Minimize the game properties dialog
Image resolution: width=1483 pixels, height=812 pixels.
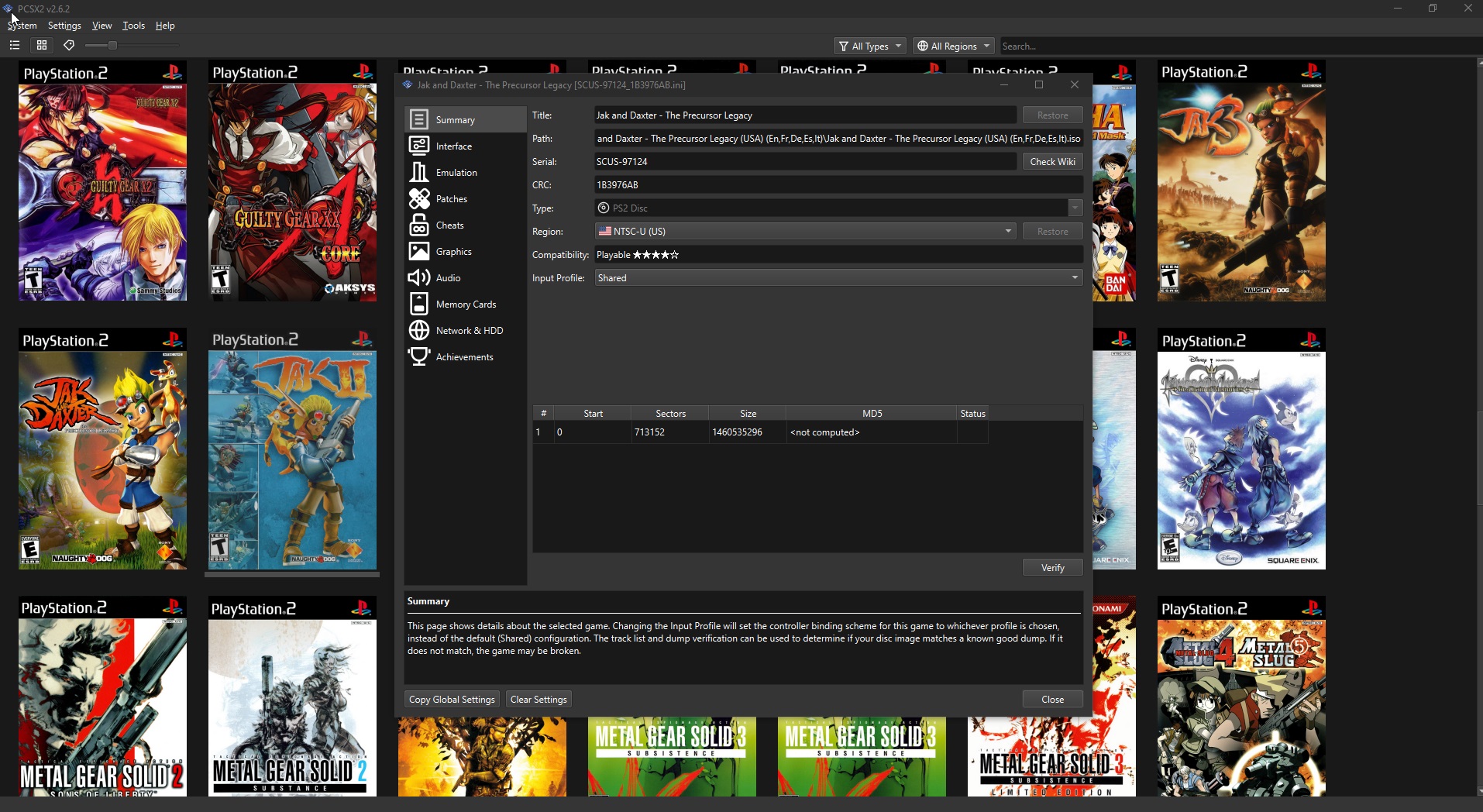pyautogui.click(x=1004, y=84)
